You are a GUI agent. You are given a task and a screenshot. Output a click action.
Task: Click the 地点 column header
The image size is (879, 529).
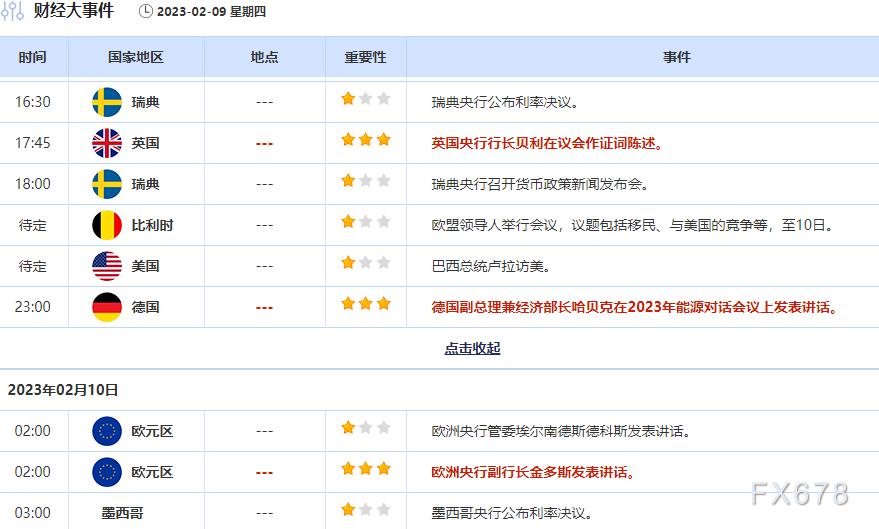click(x=265, y=57)
